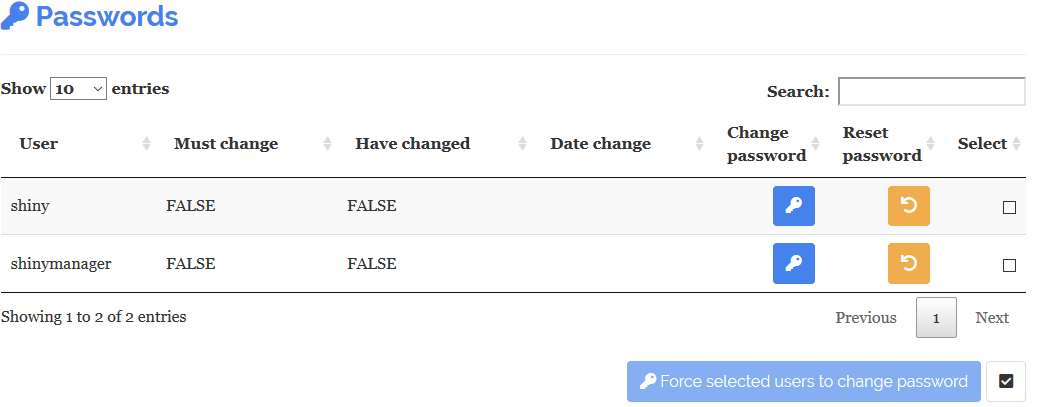Sort by Reset password column header
Screen dimensions: 1044x407
882,144
